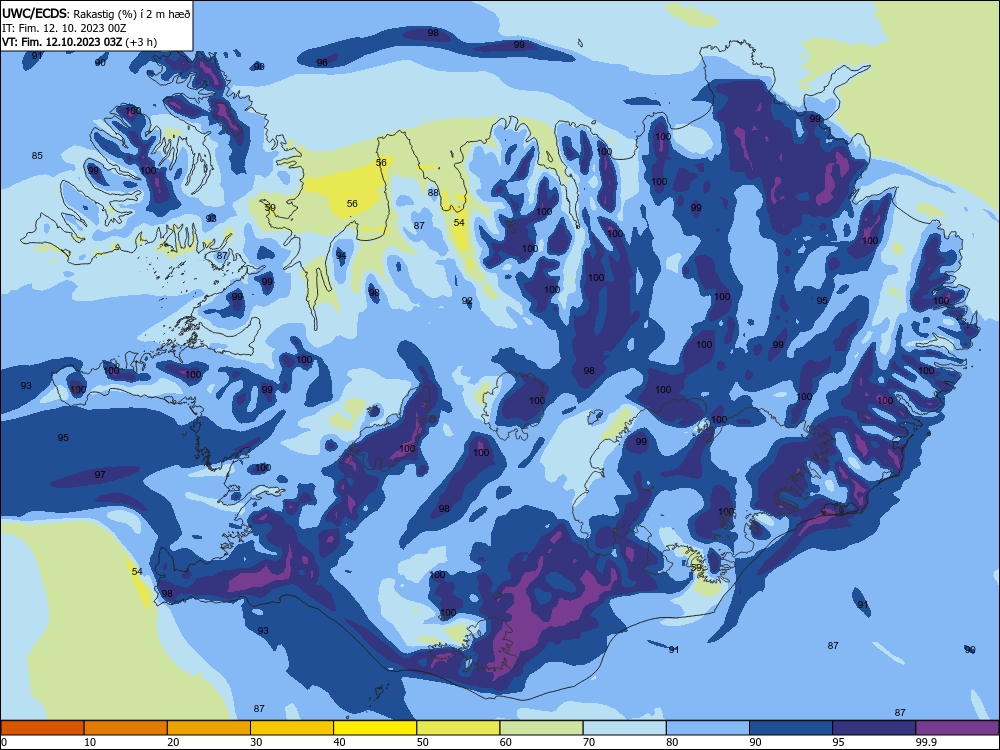Click the '92' humidity value on the map
Image resolution: width=1000 pixels, height=750 pixels.
pos(467,301)
